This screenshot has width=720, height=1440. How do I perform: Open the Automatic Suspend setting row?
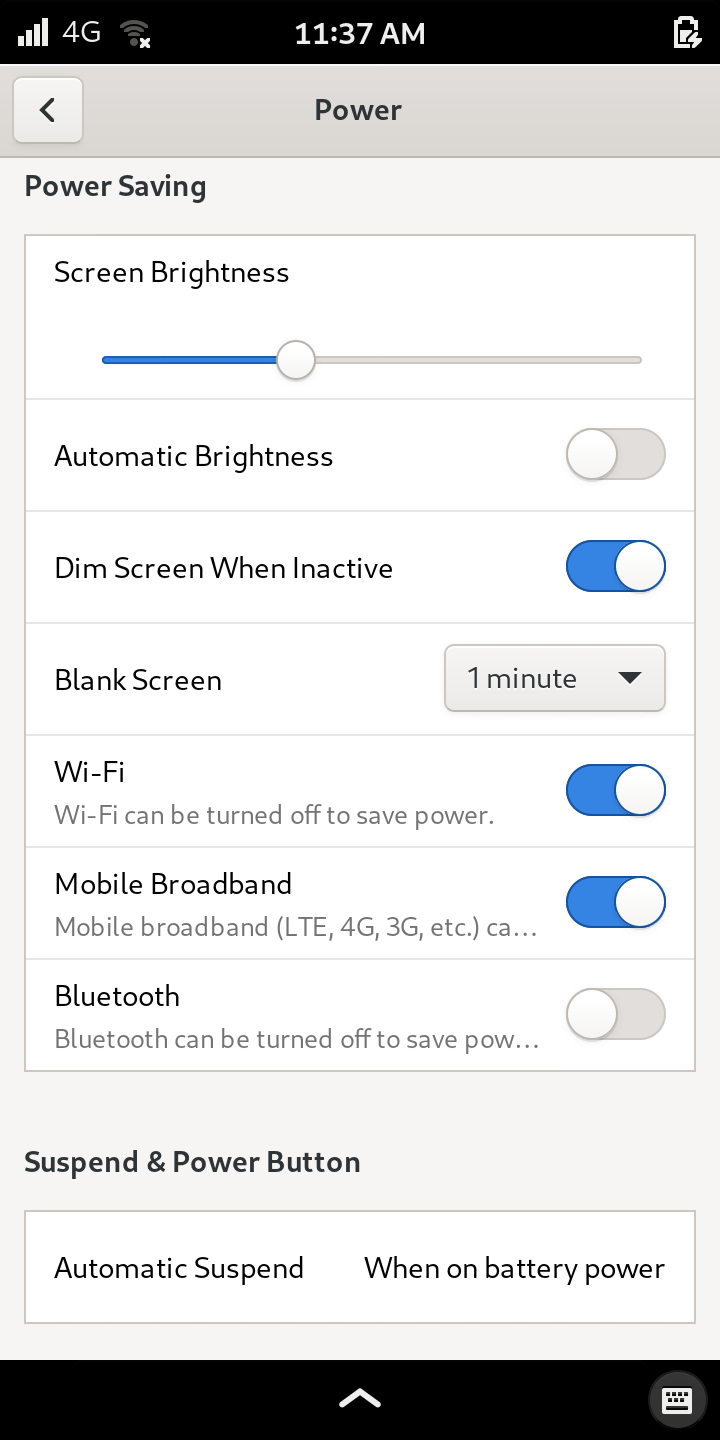click(360, 1268)
